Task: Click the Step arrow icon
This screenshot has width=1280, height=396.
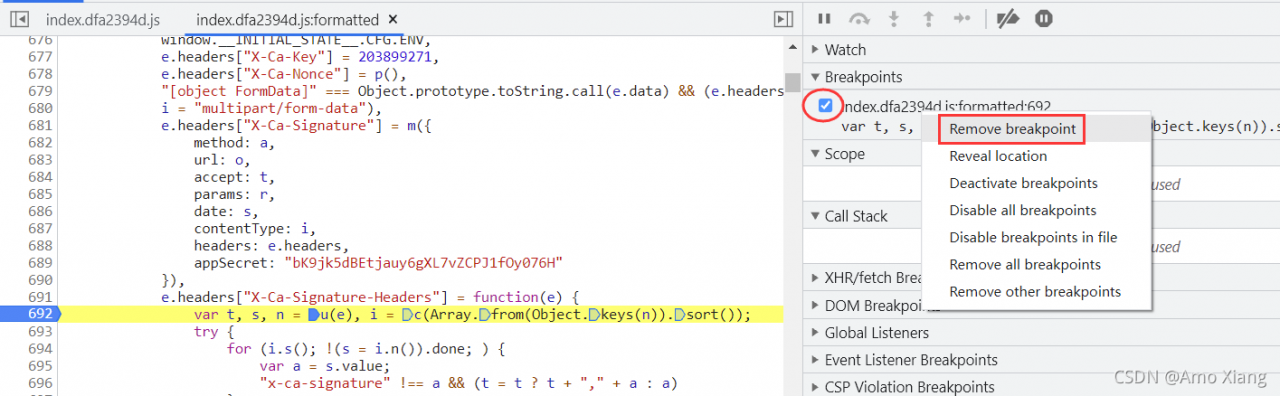Action: click(x=962, y=18)
